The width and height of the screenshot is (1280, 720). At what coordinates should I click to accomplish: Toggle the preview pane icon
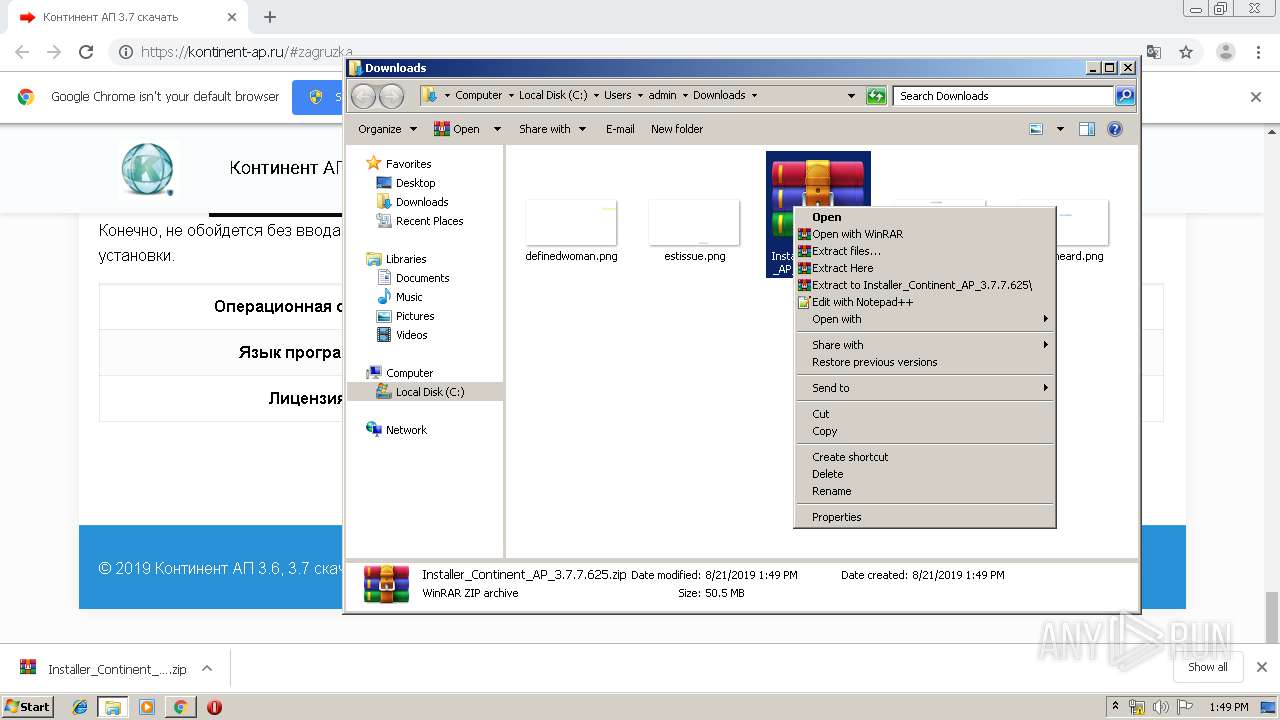point(1087,129)
